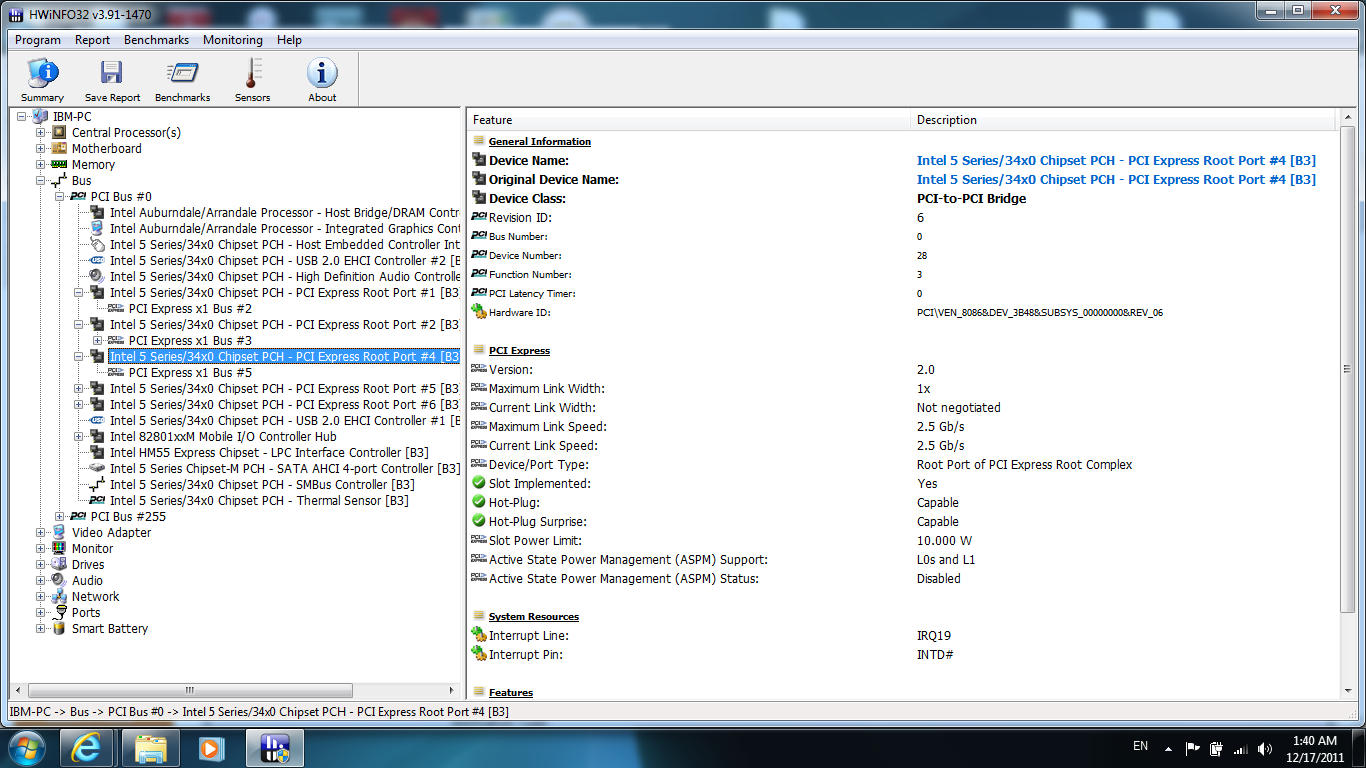The image size is (1366, 768).
Task: Click the Memory module icon
Action: point(59,164)
